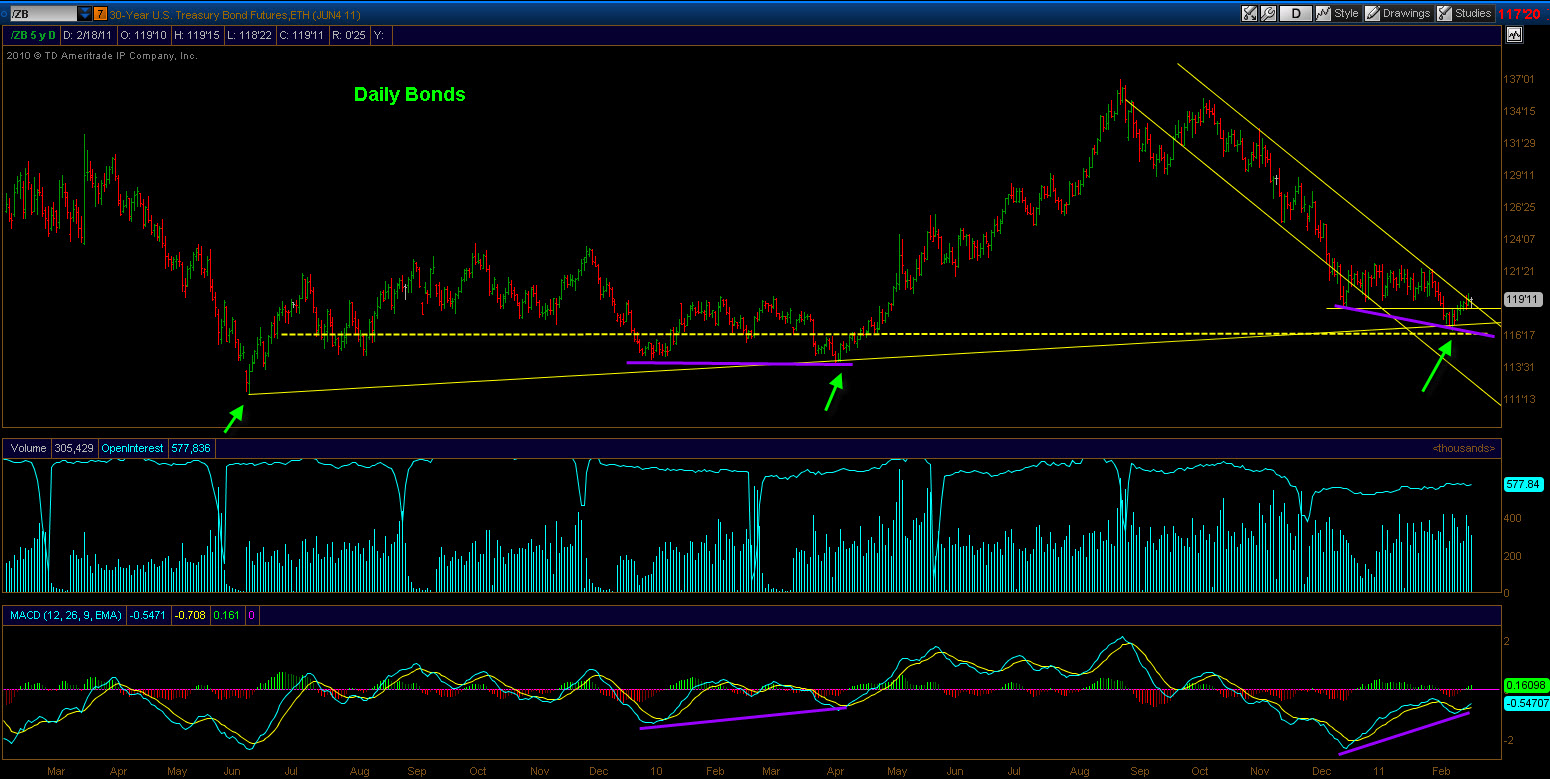The image size is (1550, 779).
Task: Click the D: 2/18/11 date cell
Action: [x=88, y=35]
